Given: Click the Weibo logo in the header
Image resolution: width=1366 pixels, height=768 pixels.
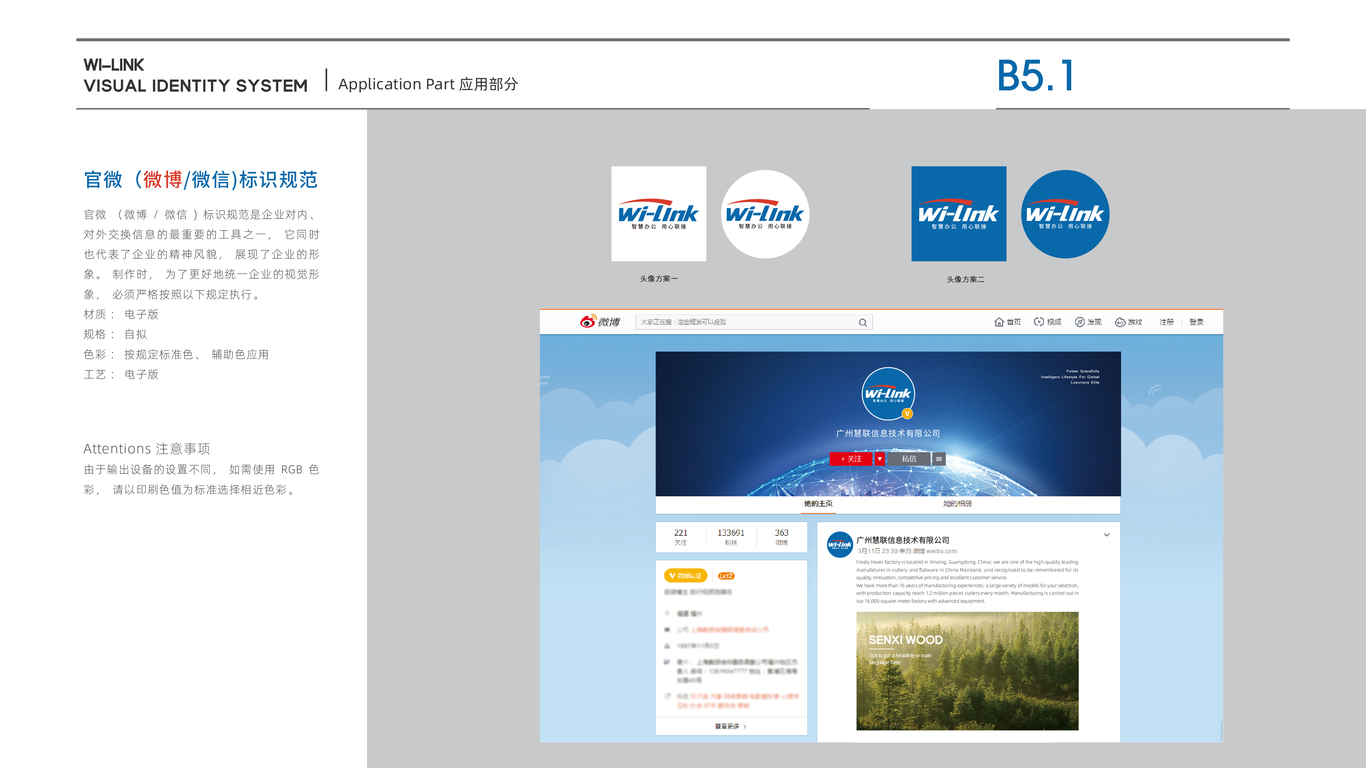Looking at the screenshot, I should pos(600,322).
